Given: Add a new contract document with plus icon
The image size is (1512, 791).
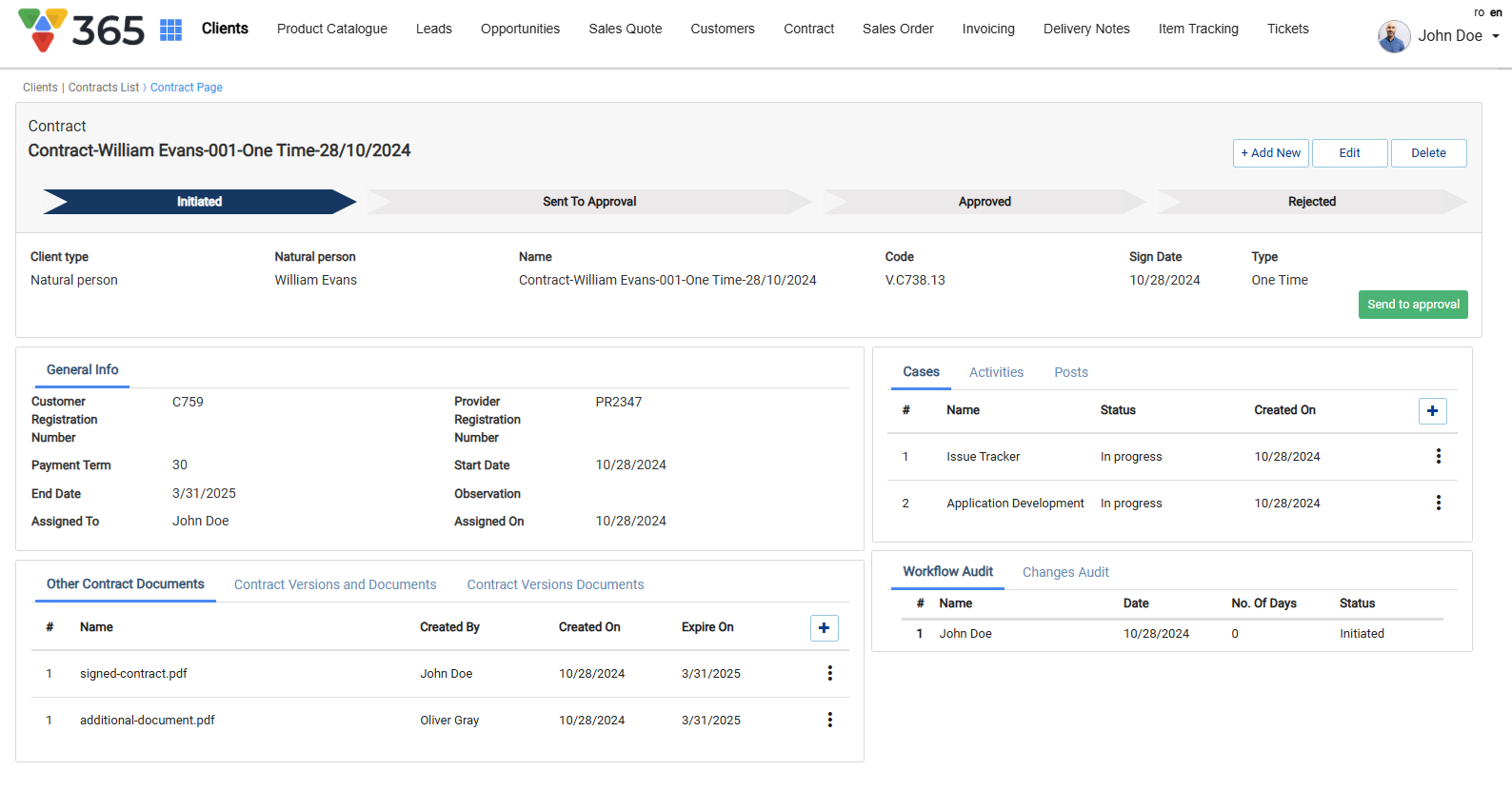Looking at the screenshot, I should [824, 628].
